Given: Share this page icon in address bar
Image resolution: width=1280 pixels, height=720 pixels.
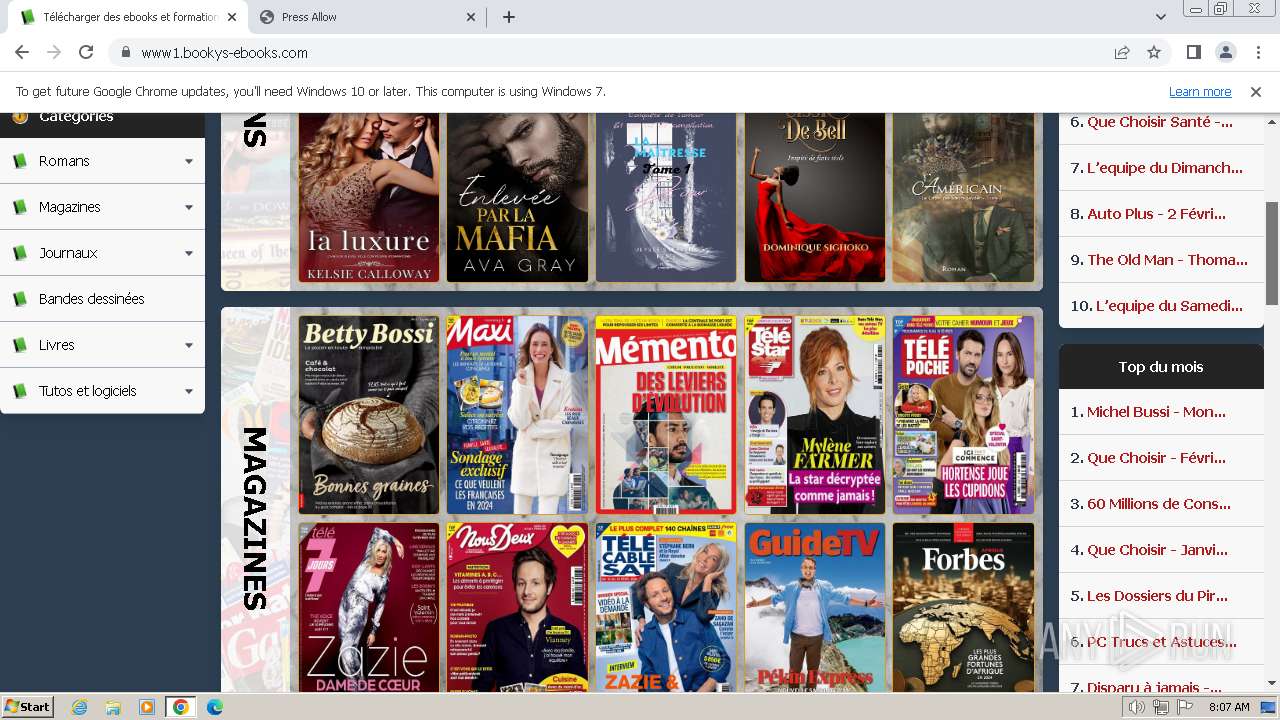Looking at the screenshot, I should click(1122, 52).
